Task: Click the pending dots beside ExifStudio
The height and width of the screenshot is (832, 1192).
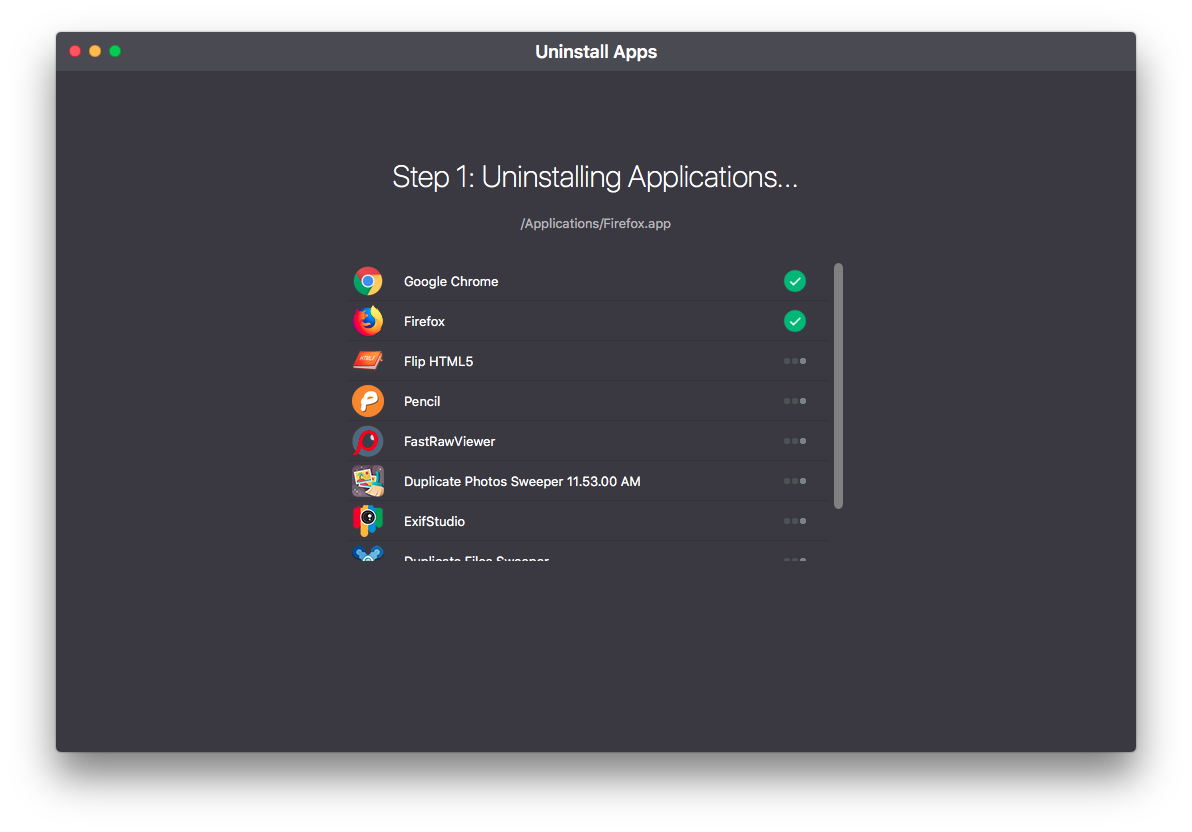Action: [794, 521]
